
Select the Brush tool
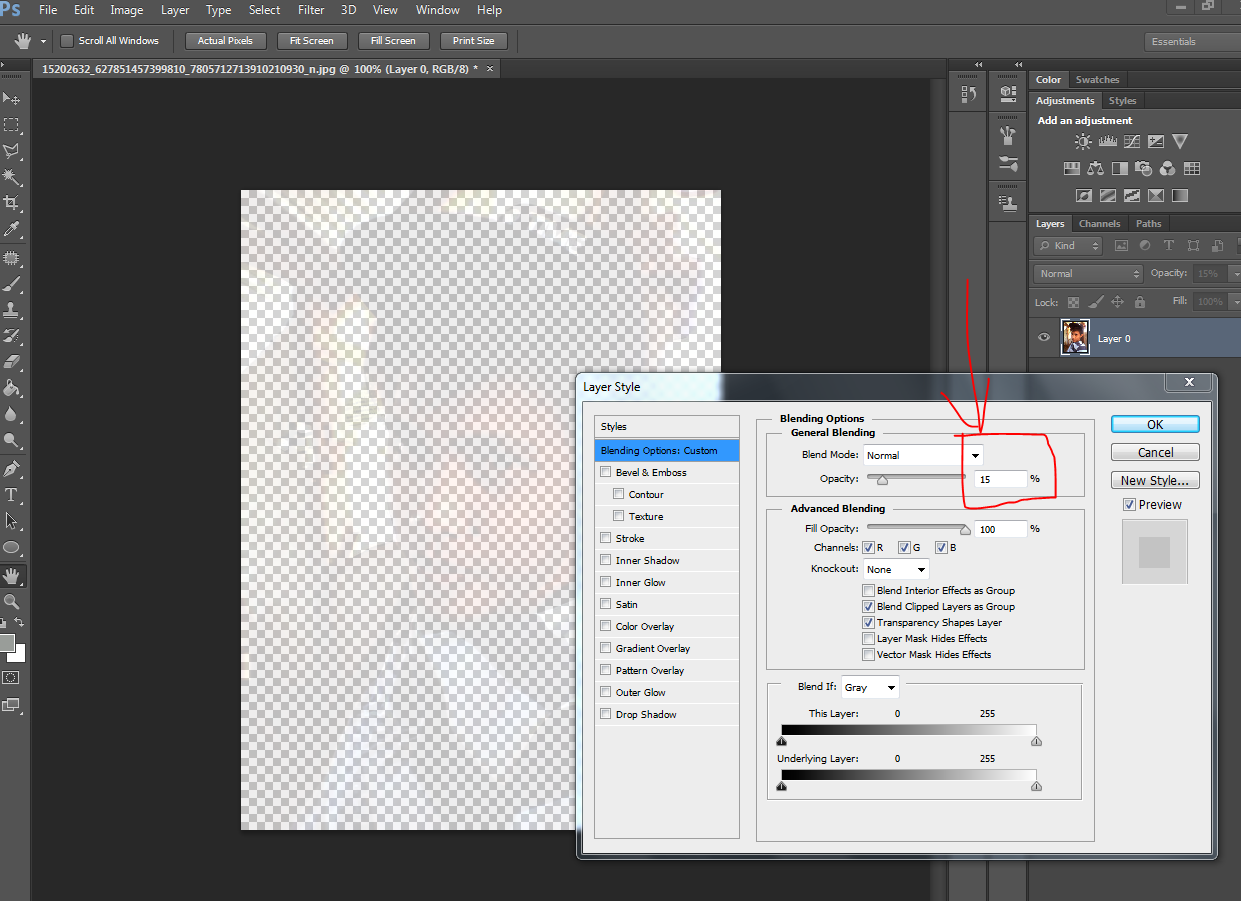coord(12,284)
